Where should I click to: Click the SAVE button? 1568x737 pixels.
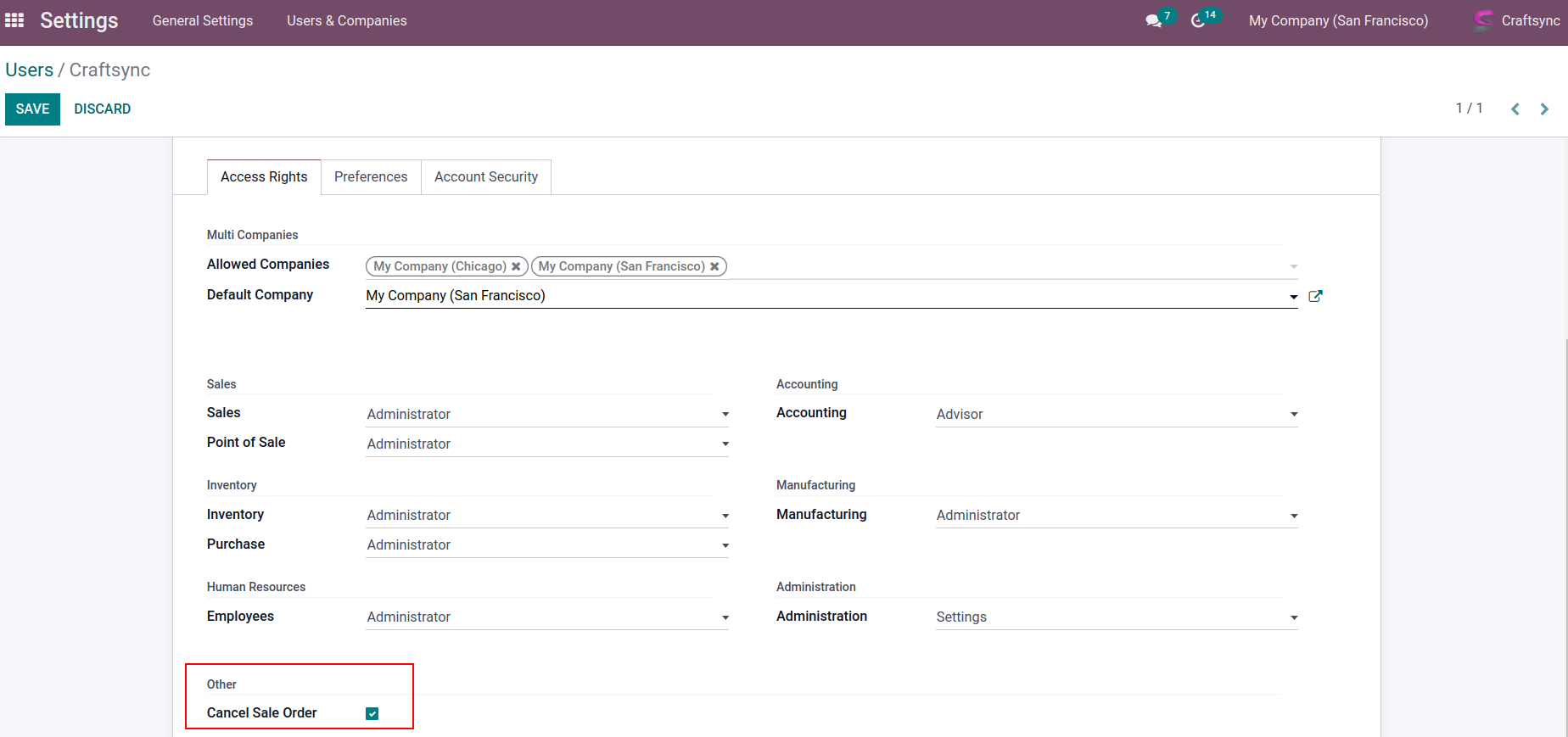[x=32, y=109]
